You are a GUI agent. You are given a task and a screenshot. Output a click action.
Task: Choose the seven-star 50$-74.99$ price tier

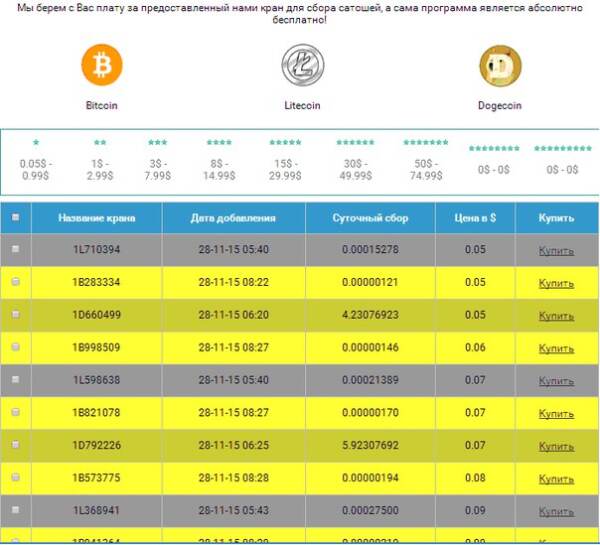point(425,161)
